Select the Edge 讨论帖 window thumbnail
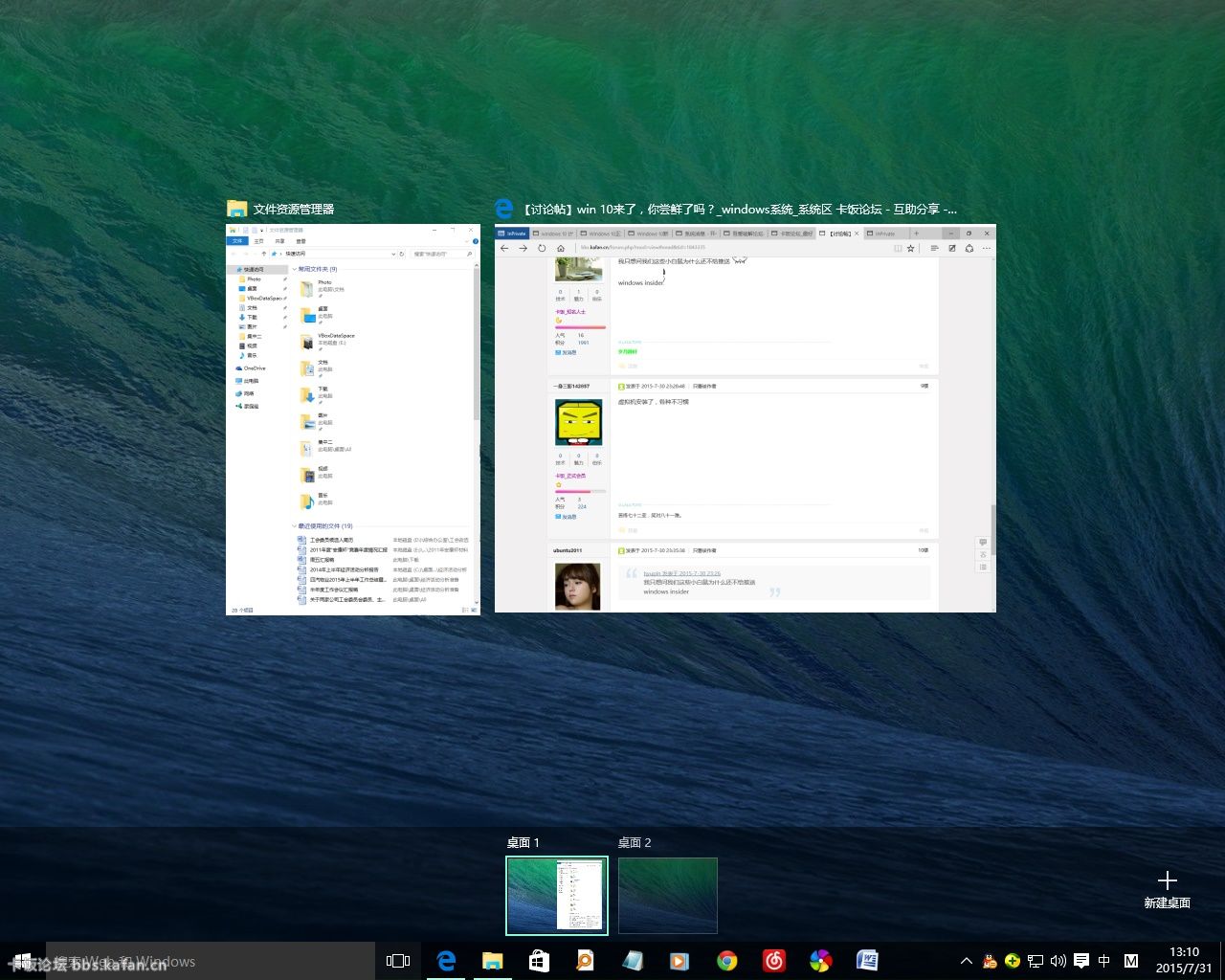 (x=746, y=418)
